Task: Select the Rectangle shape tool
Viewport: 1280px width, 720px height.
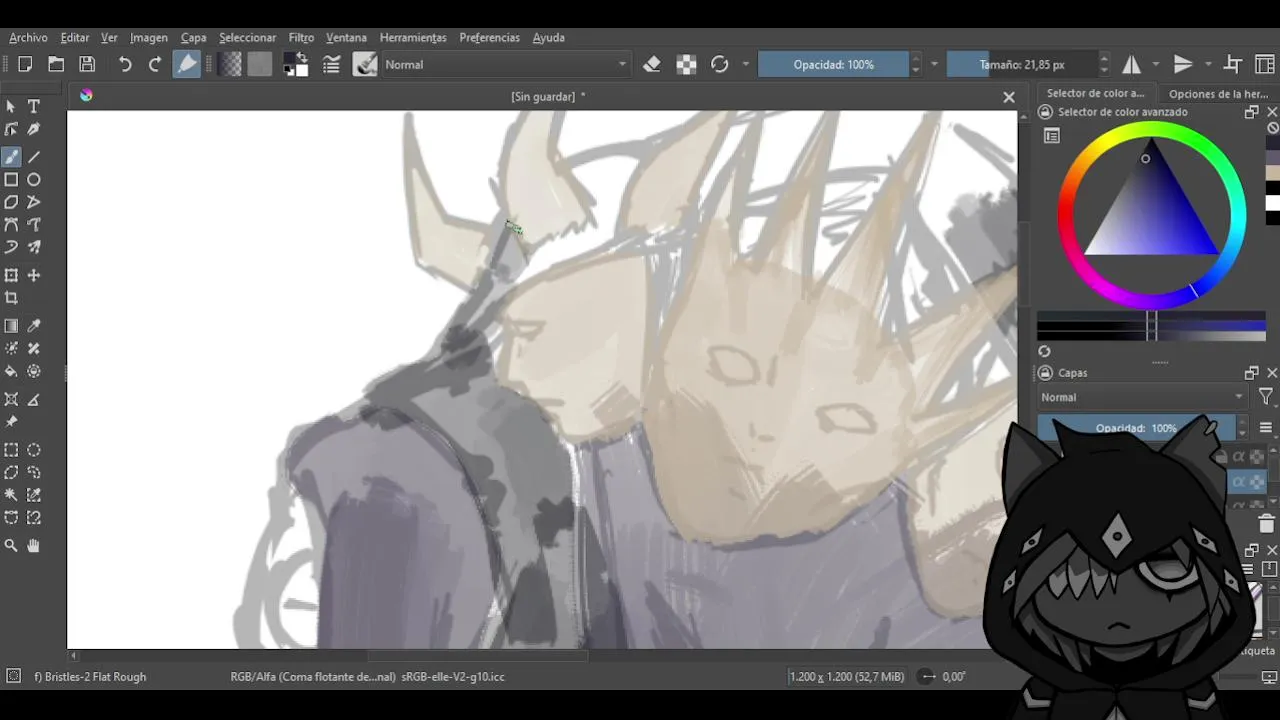Action: 11,180
